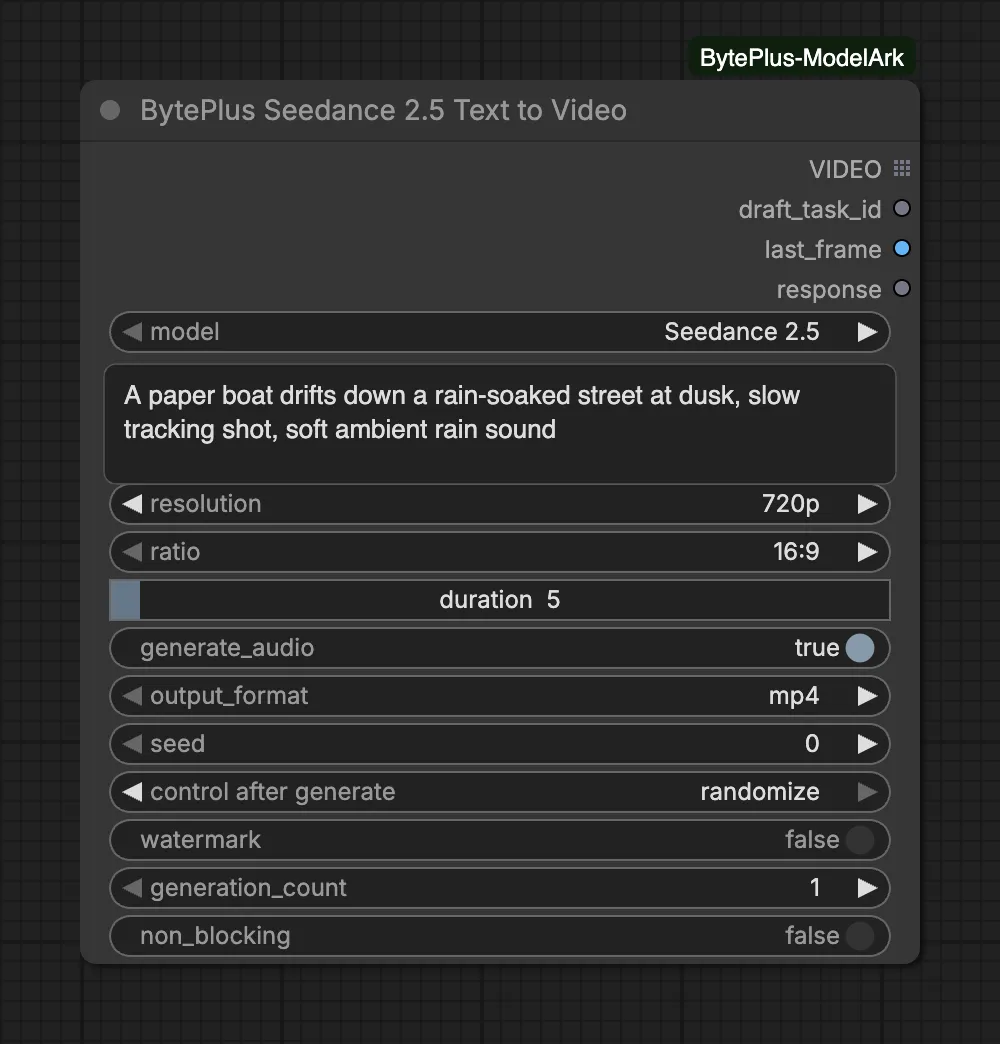Click the seed value field
This screenshot has height=1044, width=1000.
pos(499,744)
